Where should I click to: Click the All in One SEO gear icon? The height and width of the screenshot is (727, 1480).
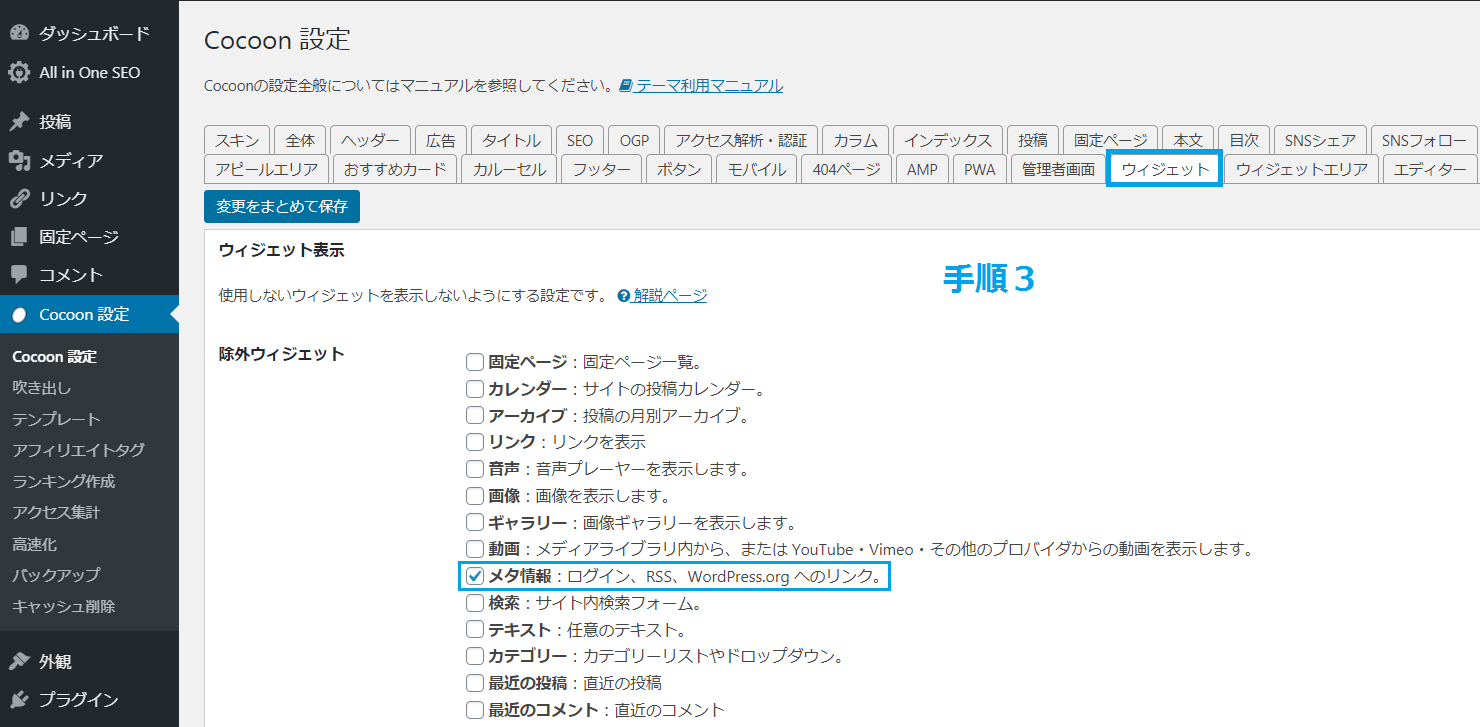[x=19, y=72]
